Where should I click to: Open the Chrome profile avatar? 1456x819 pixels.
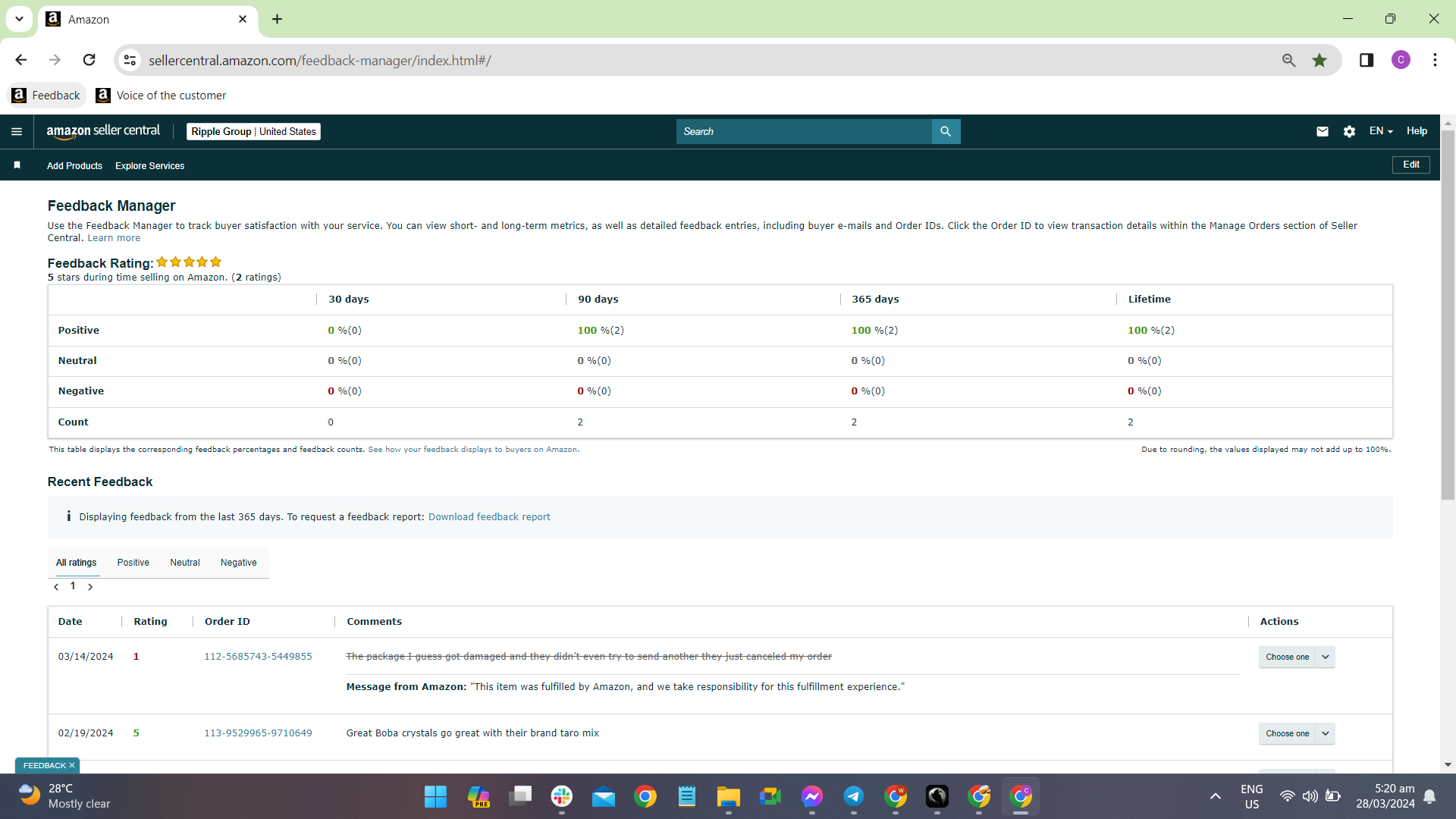1401,60
